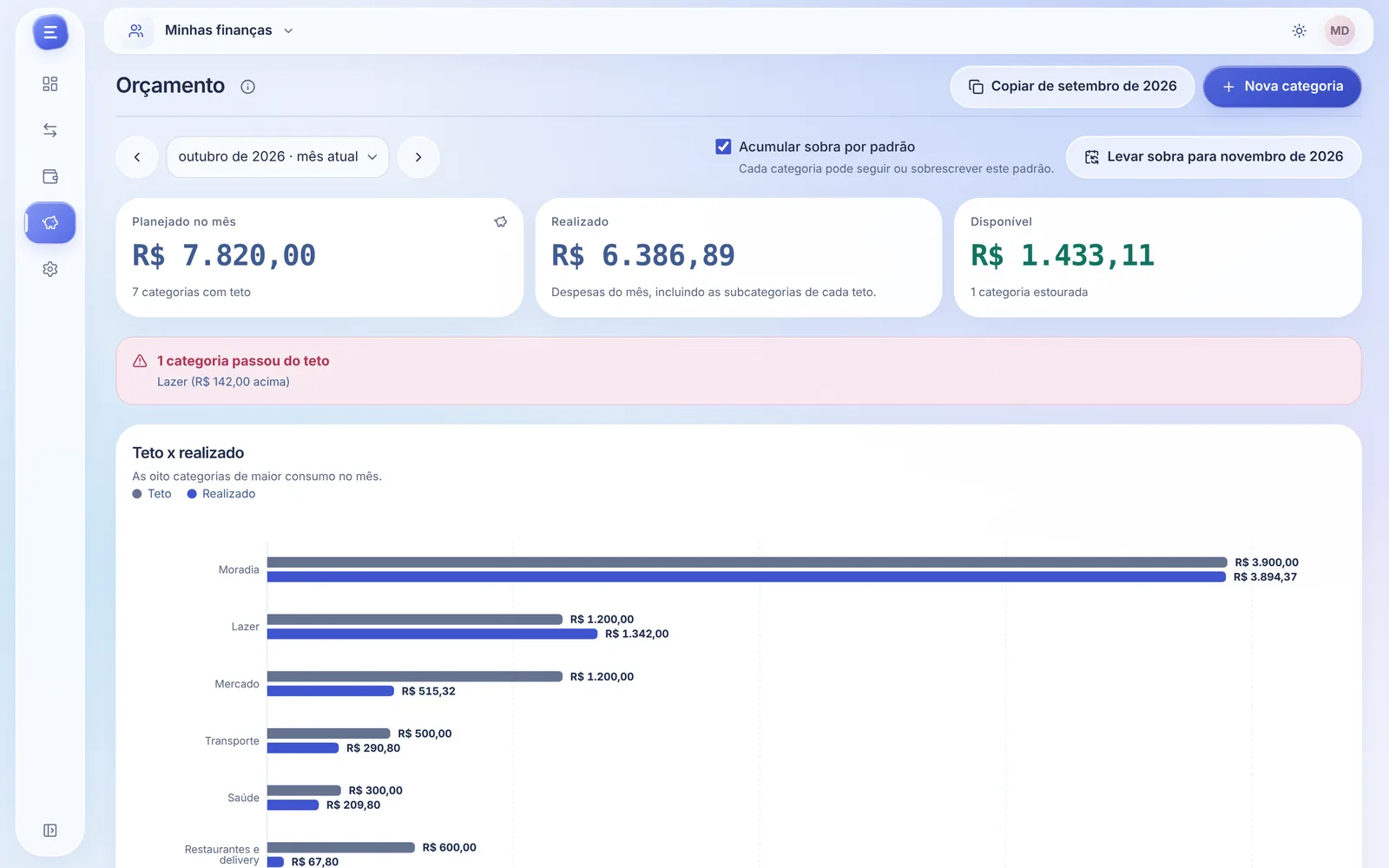Click the 'Lazer (R$ 142,00 acima)' text
This screenshot has height=868, width=1389.
223,382
